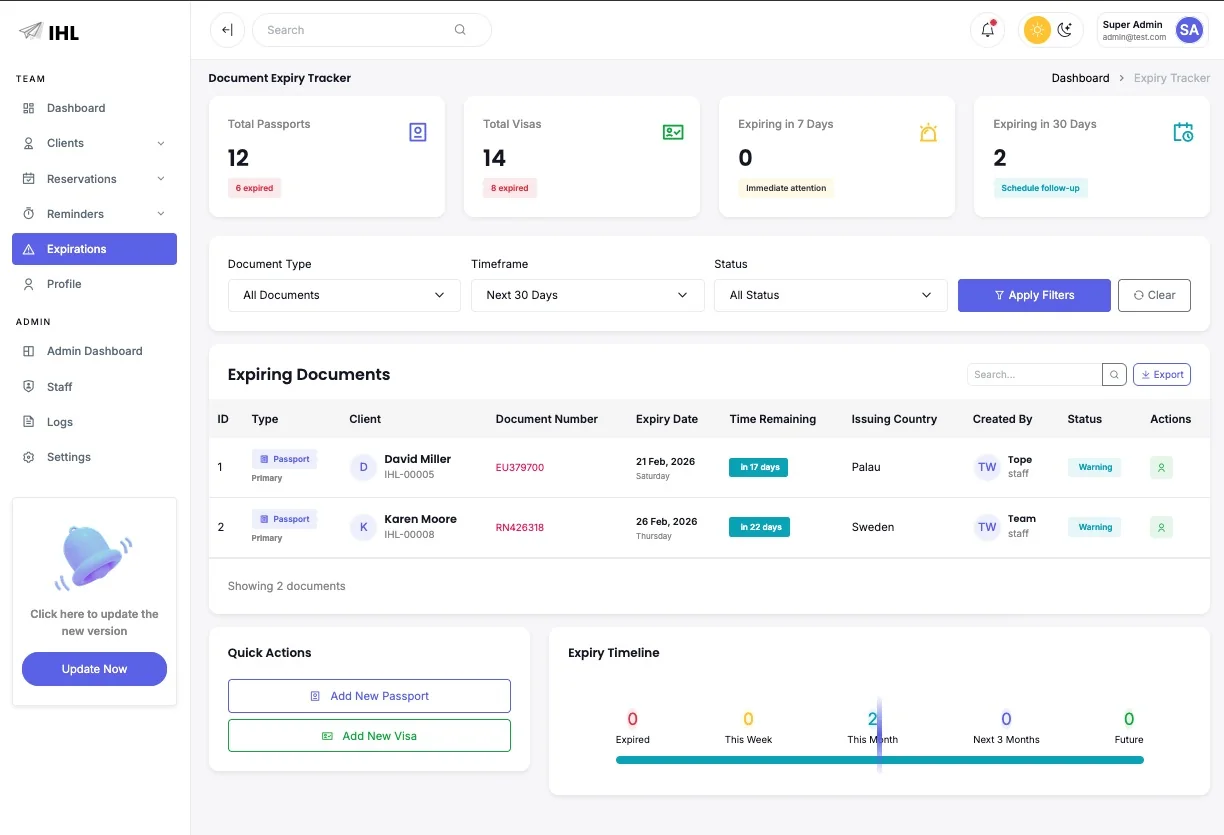Open the Timeframe dropdown

click(x=587, y=295)
